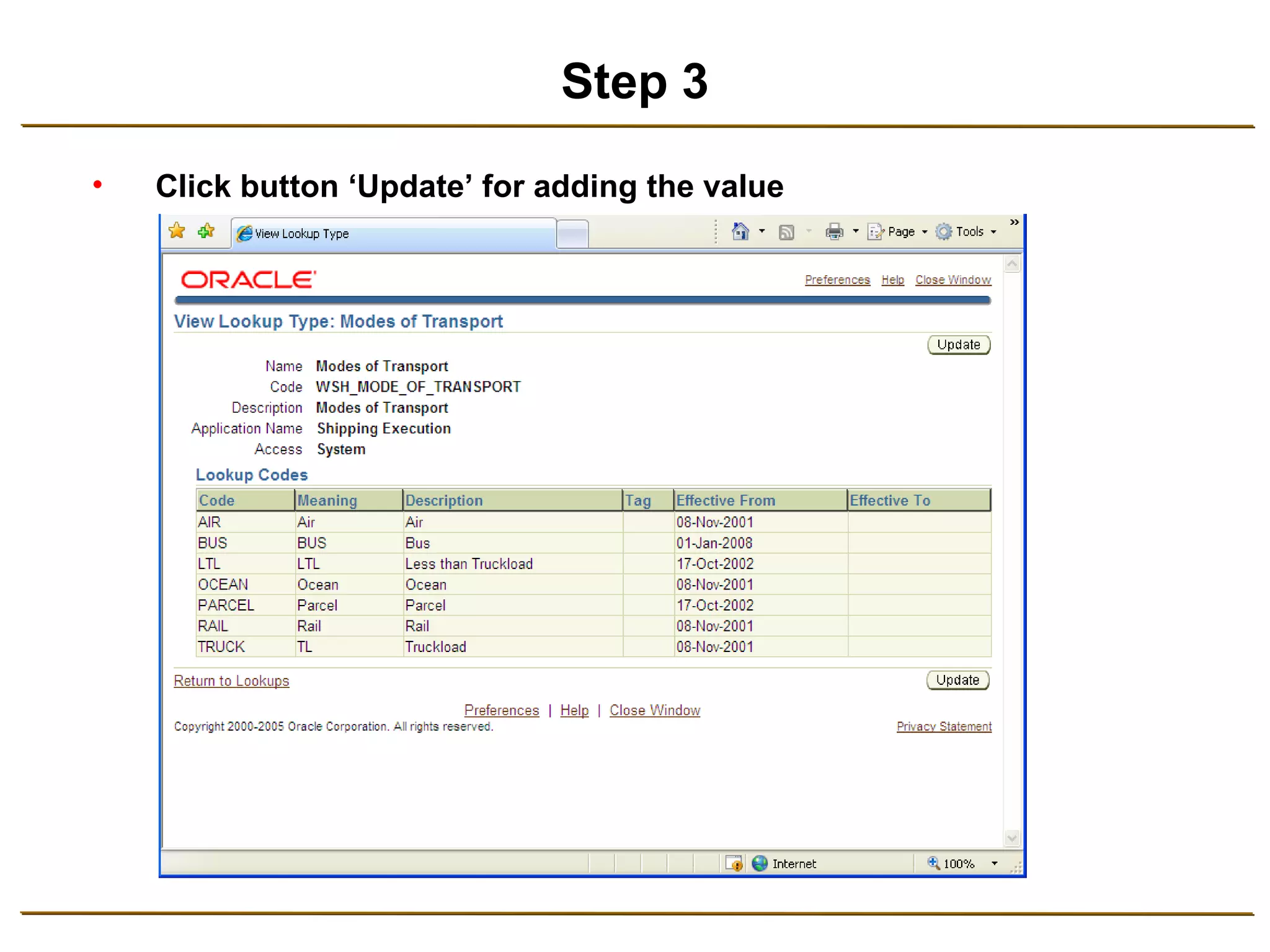Viewport: 1270px width, 952px height.
Task: Select the BUS code cell
Action: (246, 544)
